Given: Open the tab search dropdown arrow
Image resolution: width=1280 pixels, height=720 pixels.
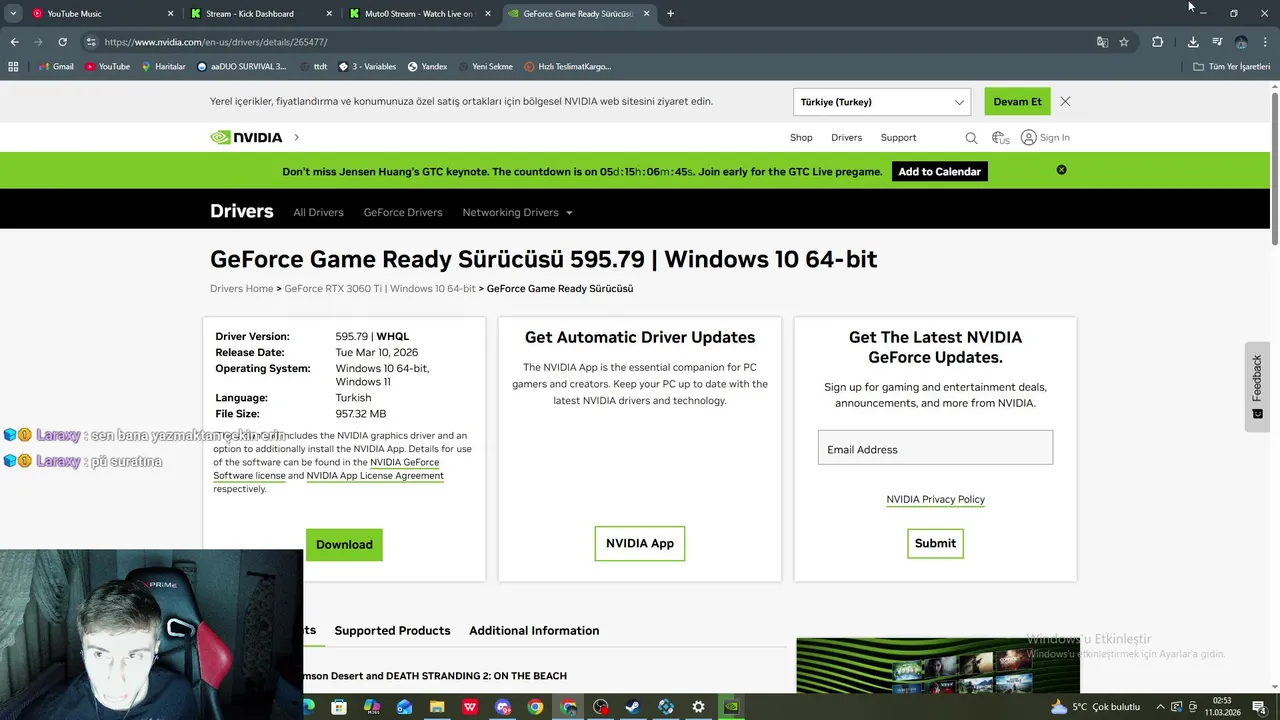Looking at the screenshot, I should (13, 14).
